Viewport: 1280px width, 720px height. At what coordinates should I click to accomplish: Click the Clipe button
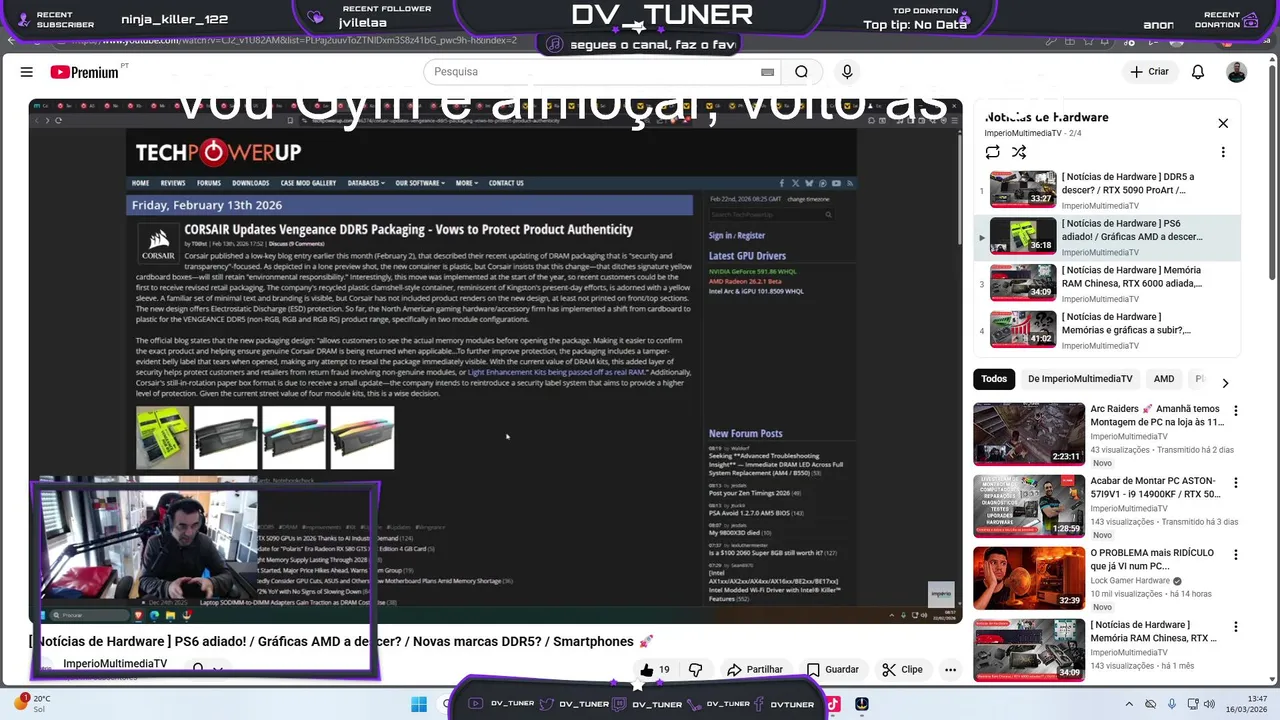pyautogui.click(x=902, y=670)
